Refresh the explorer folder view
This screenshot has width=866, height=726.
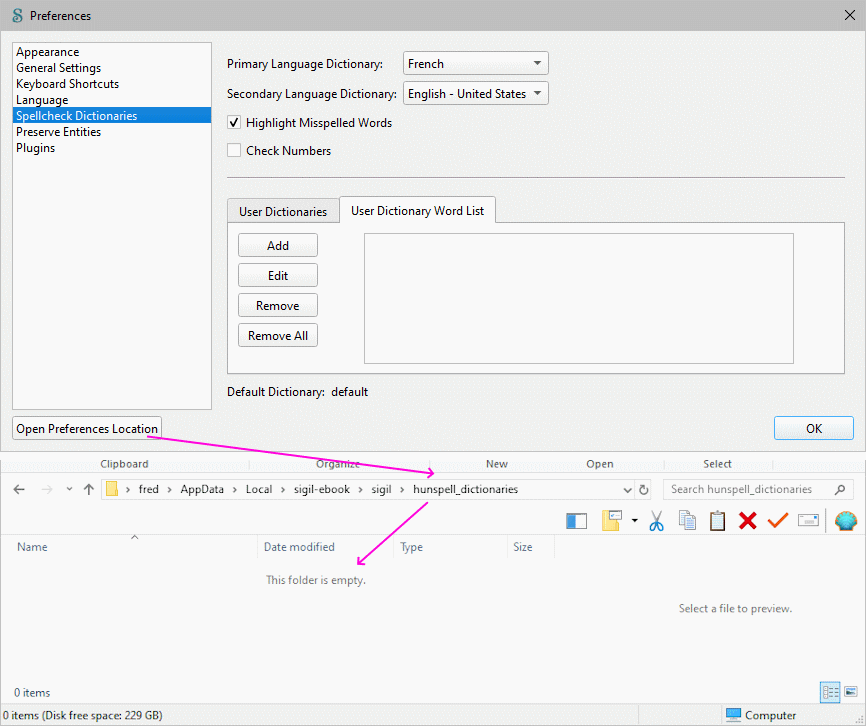click(643, 490)
